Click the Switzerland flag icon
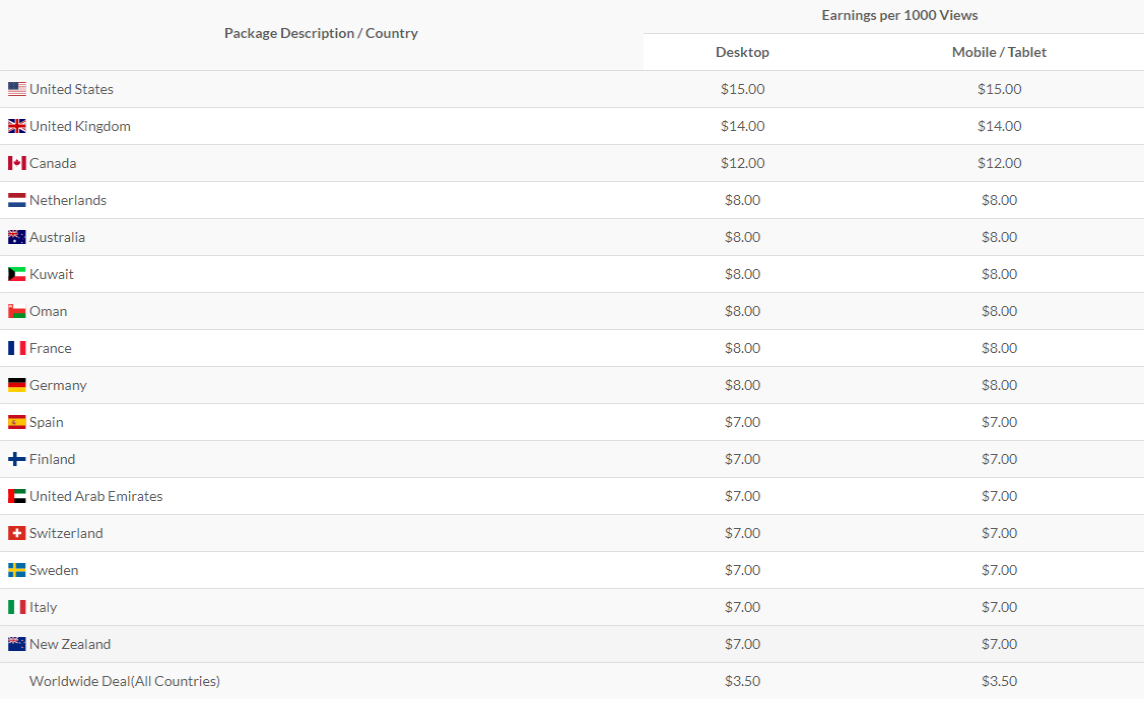 [x=17, y=533]
